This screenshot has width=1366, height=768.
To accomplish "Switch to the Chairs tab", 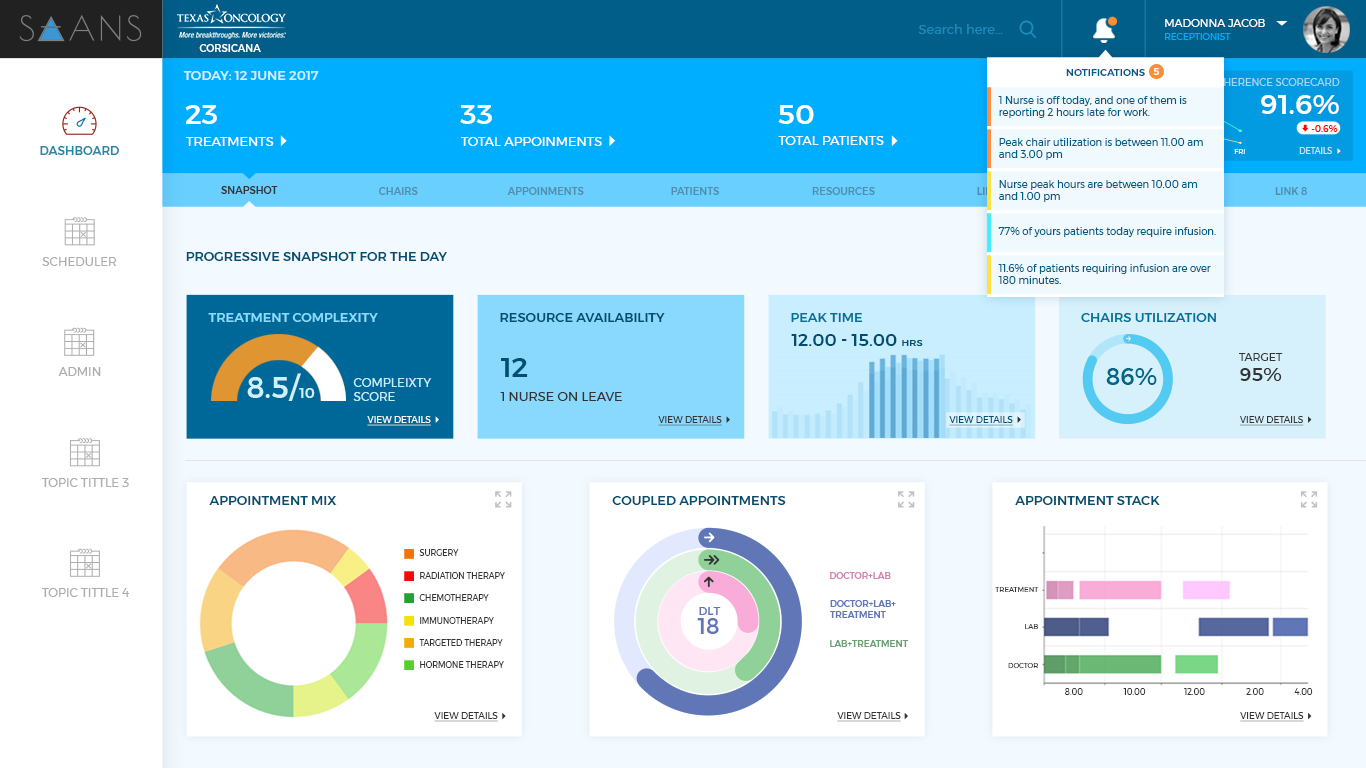I will (x=398, y=191).
